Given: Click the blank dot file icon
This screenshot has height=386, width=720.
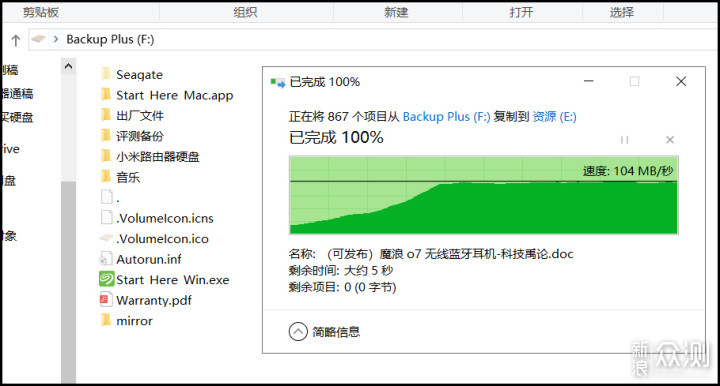Looking at the screenshot, I should (x=107, y=196).
